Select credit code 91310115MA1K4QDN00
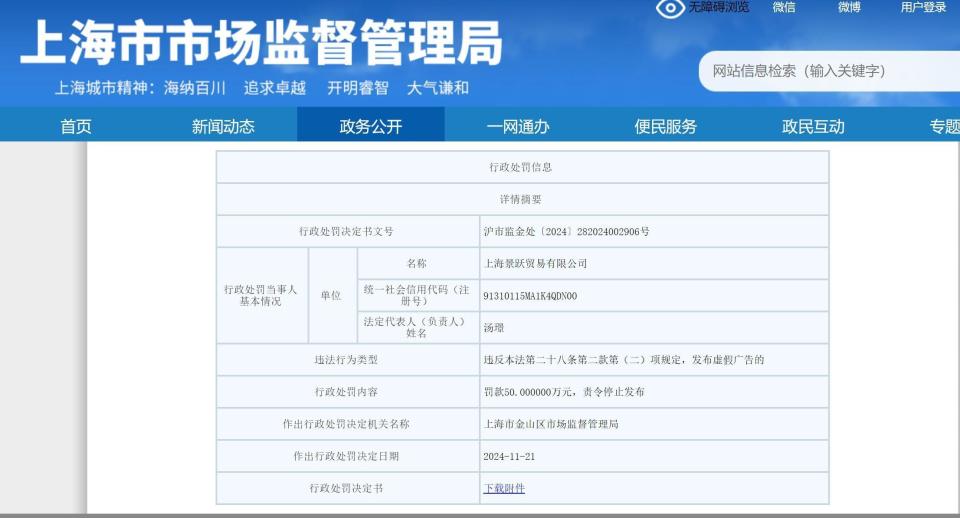The width and height of the screenshot is (960, 518). tap(530, 296)
